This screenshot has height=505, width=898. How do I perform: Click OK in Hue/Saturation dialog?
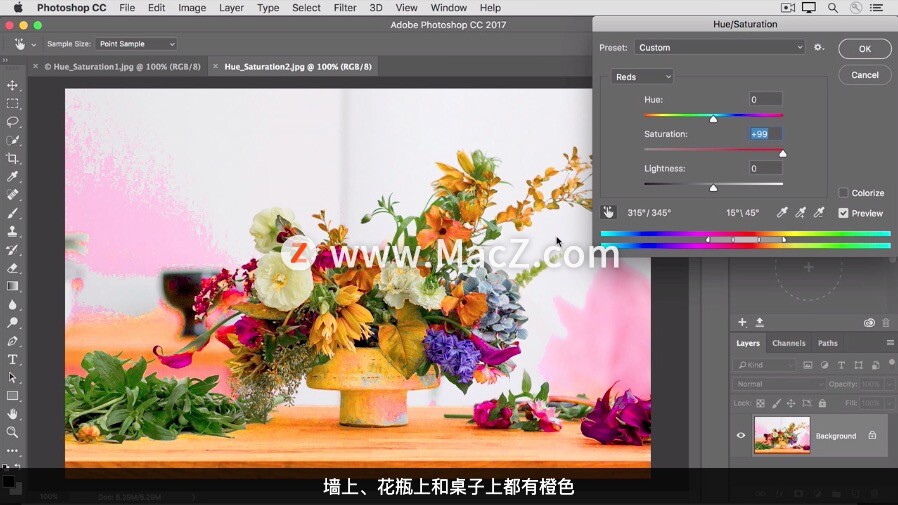(x=865, y=49)
